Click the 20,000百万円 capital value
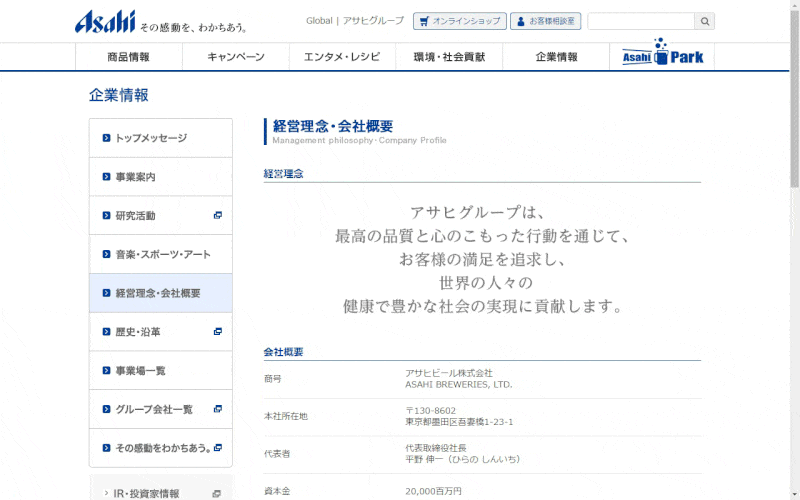The image size is (800, 500). [433, 491]
